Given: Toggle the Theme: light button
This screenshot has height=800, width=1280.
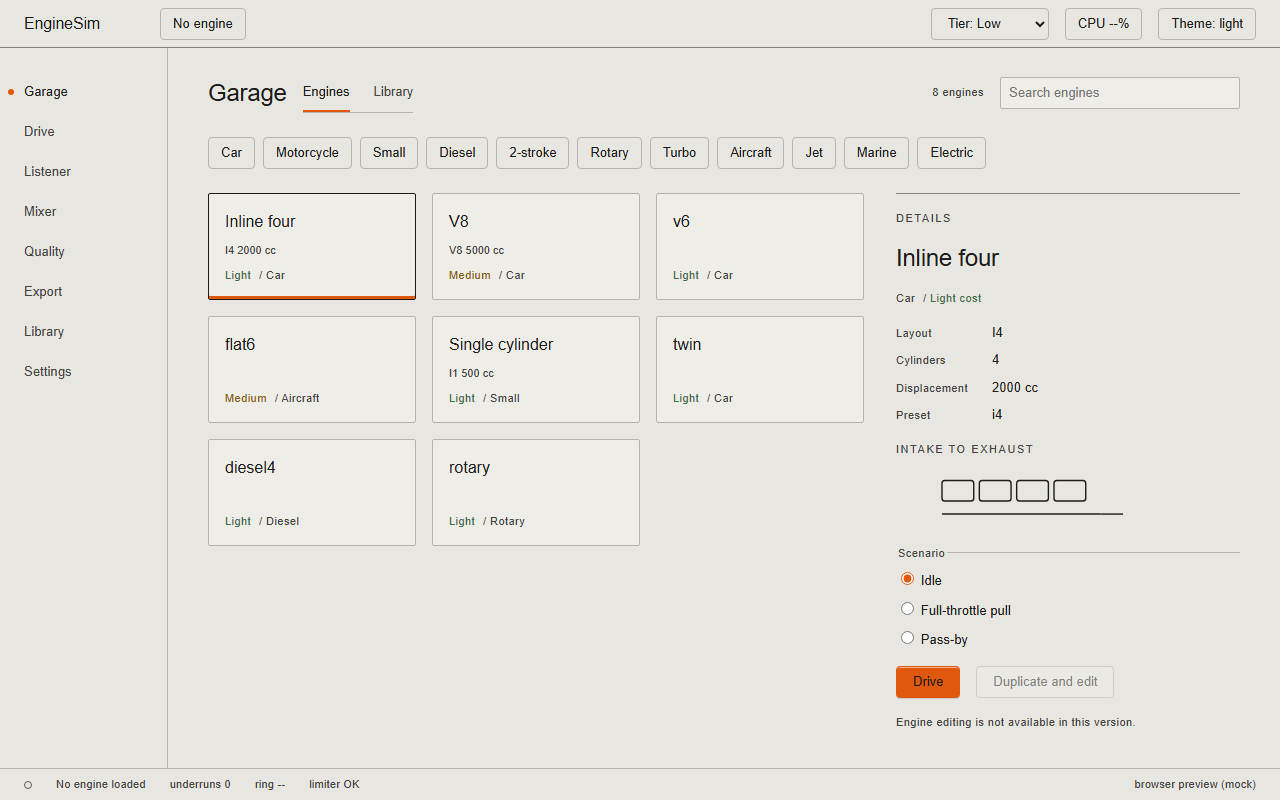Looking at the screenshot, I should pos(1207,24).
